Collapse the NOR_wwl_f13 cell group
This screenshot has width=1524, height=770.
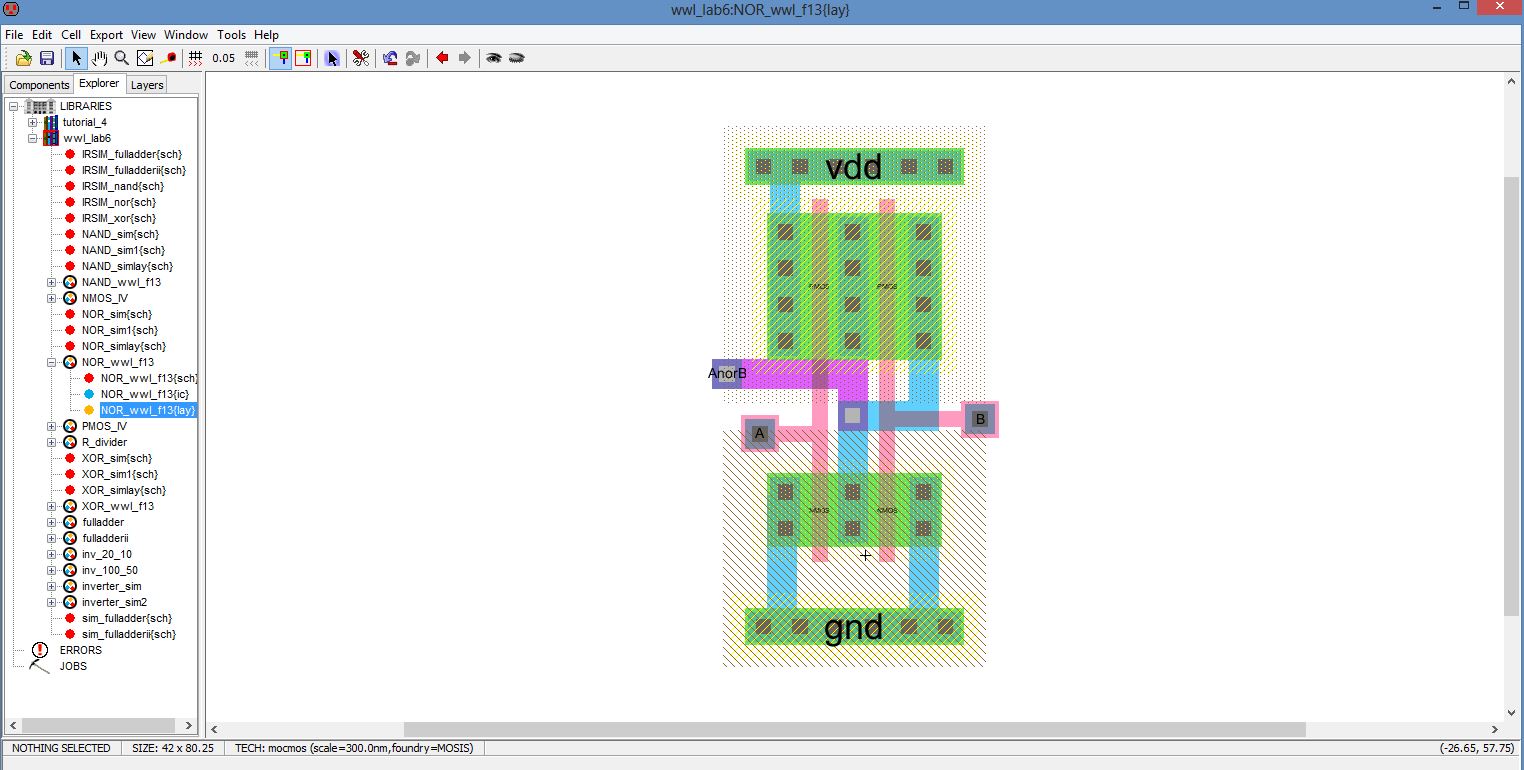(52, 362)
